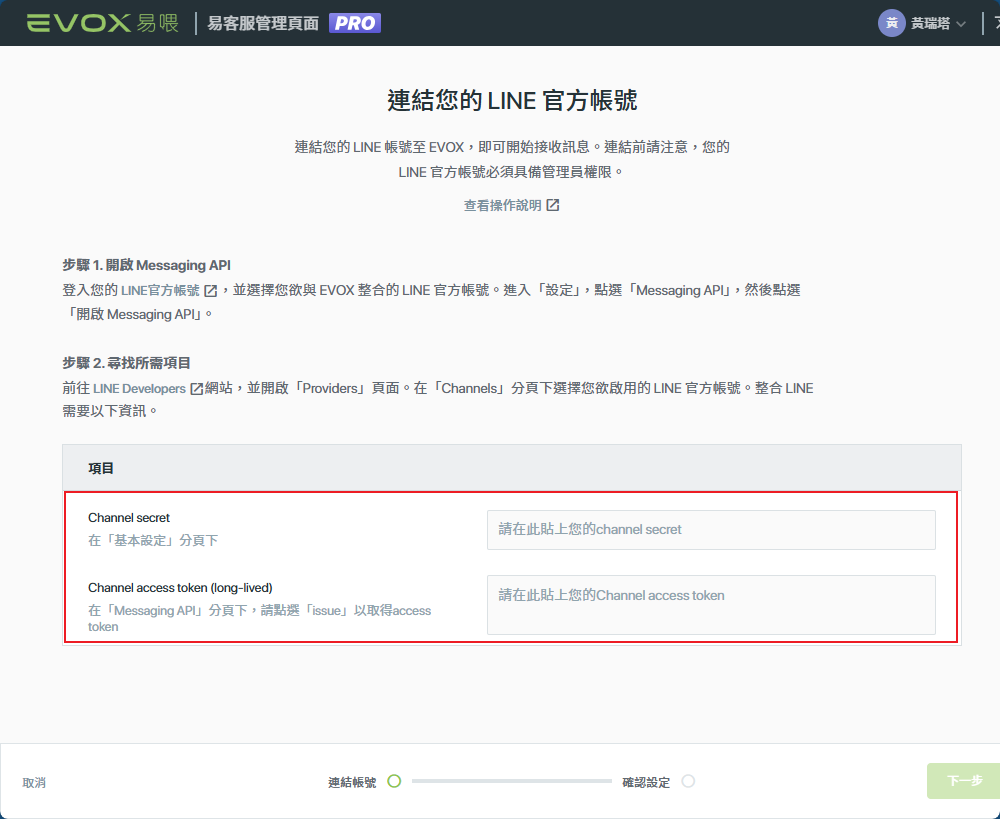Click the EVOX 易喂 logo

(x=103, y=23)
